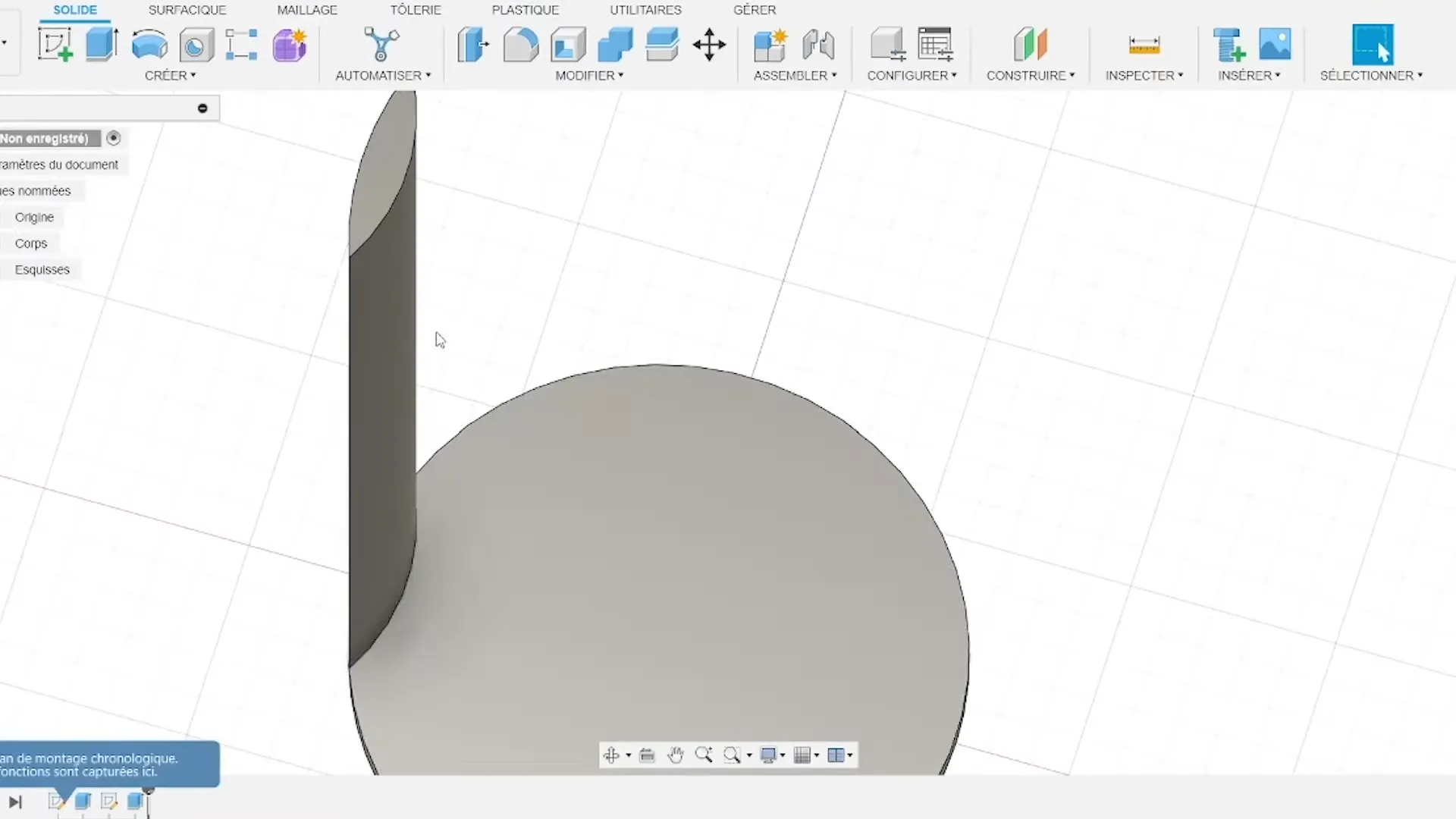
Task: Click the Insert Derive icon
Action: tap(1228, 45)
